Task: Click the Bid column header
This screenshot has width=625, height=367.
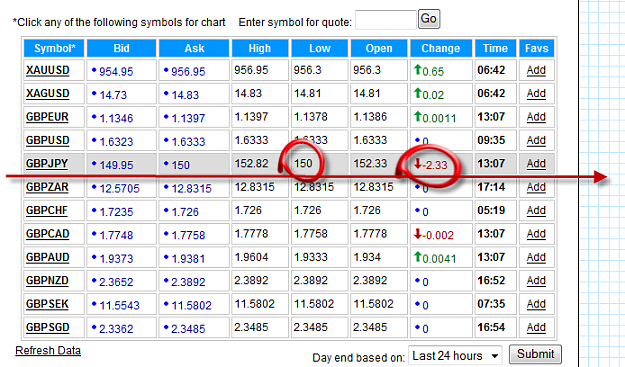Action: [121, 48]
